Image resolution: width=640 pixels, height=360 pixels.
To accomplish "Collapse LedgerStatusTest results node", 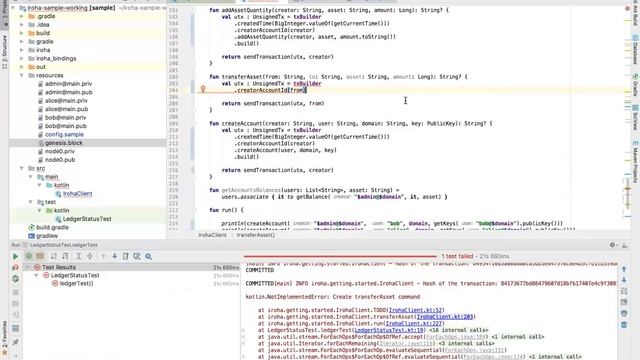I will 36,276.
